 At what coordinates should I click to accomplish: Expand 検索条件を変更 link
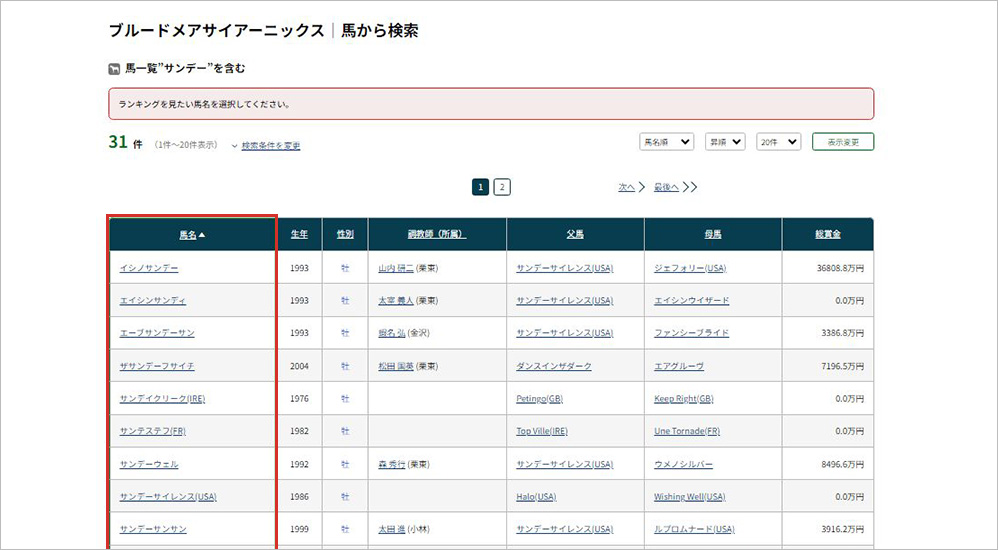coord(271,146)
